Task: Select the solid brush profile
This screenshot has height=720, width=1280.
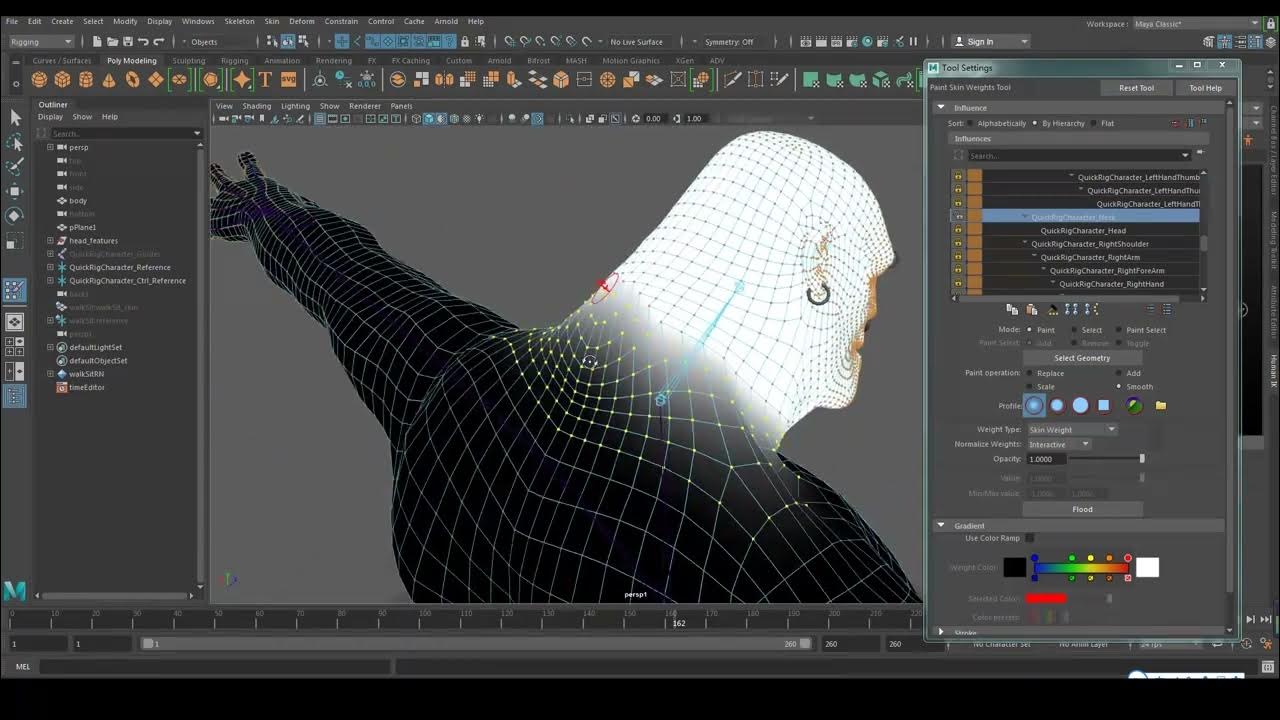Action: [x=1080, y=406]
